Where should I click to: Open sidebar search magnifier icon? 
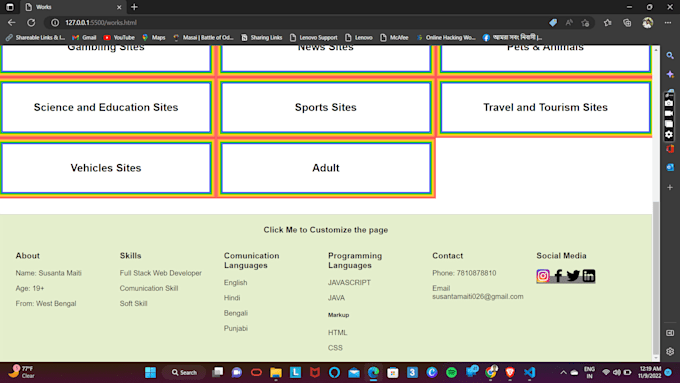click(670, 56)
